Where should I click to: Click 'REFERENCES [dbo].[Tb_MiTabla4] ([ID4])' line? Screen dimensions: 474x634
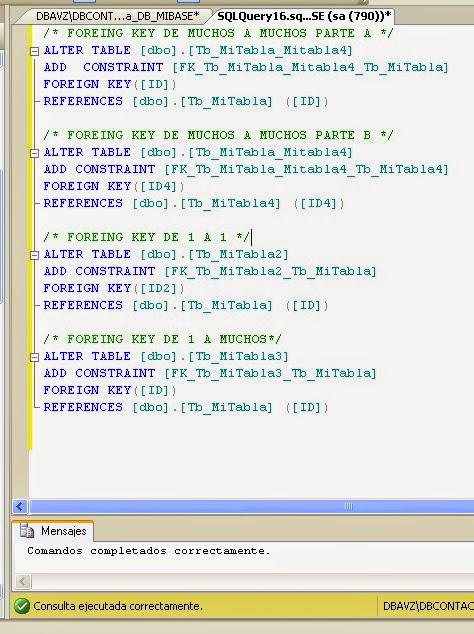pos(194,203)
